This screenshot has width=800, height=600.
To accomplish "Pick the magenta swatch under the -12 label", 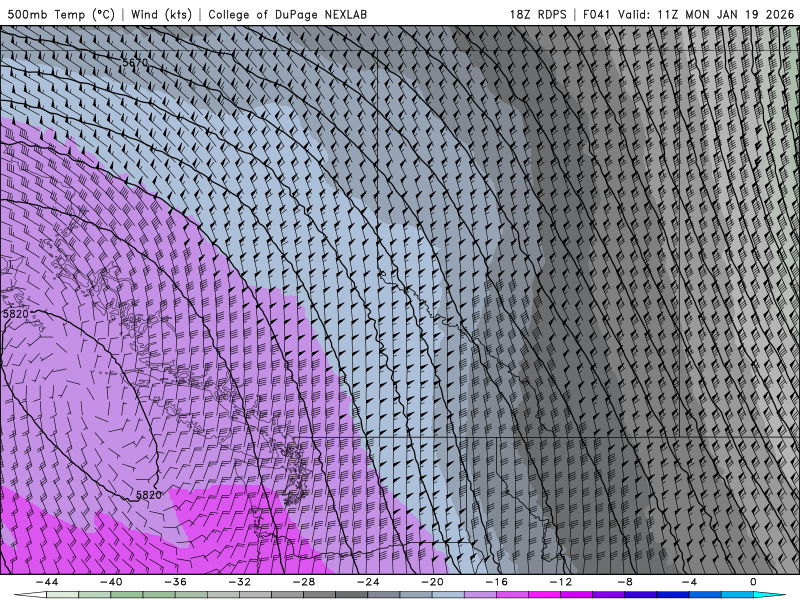I will click(545, 595).
